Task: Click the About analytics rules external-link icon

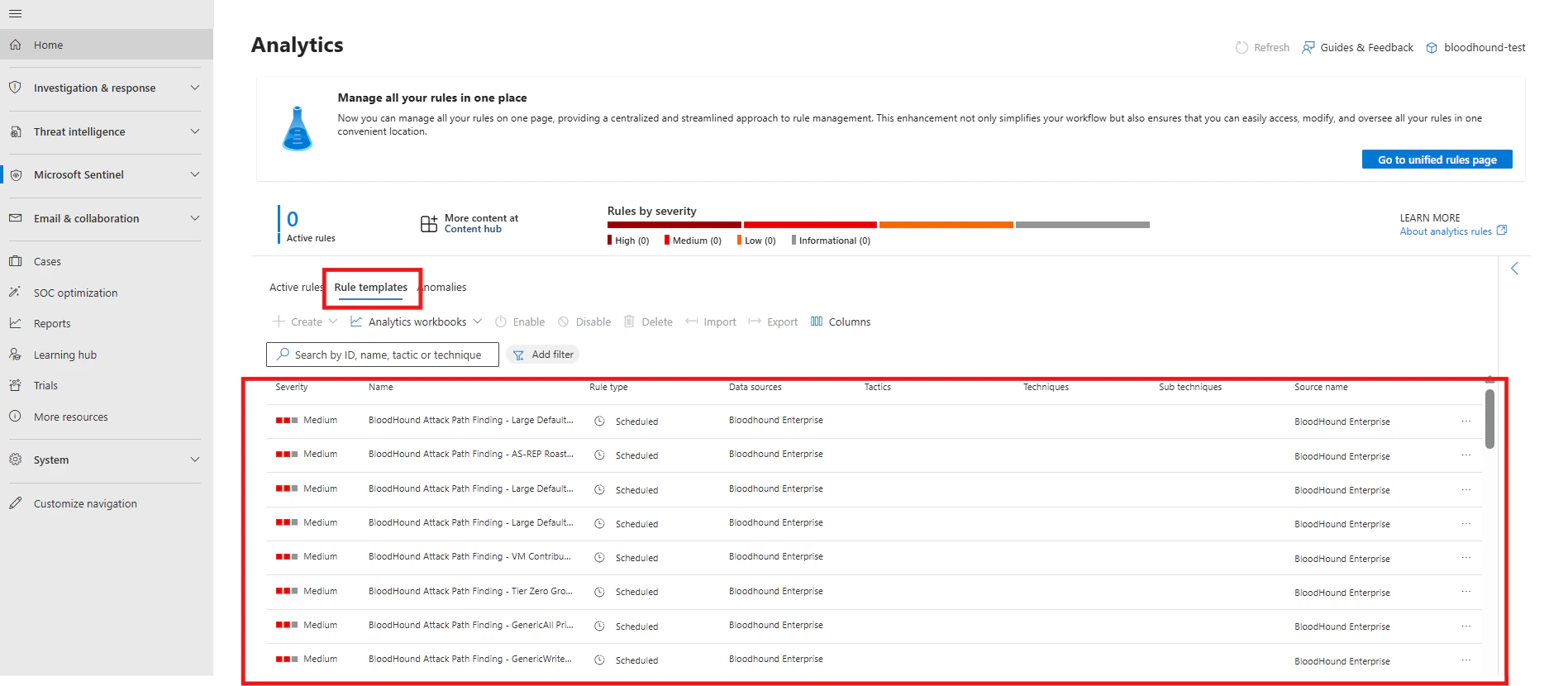Action: click(1502, 231)
